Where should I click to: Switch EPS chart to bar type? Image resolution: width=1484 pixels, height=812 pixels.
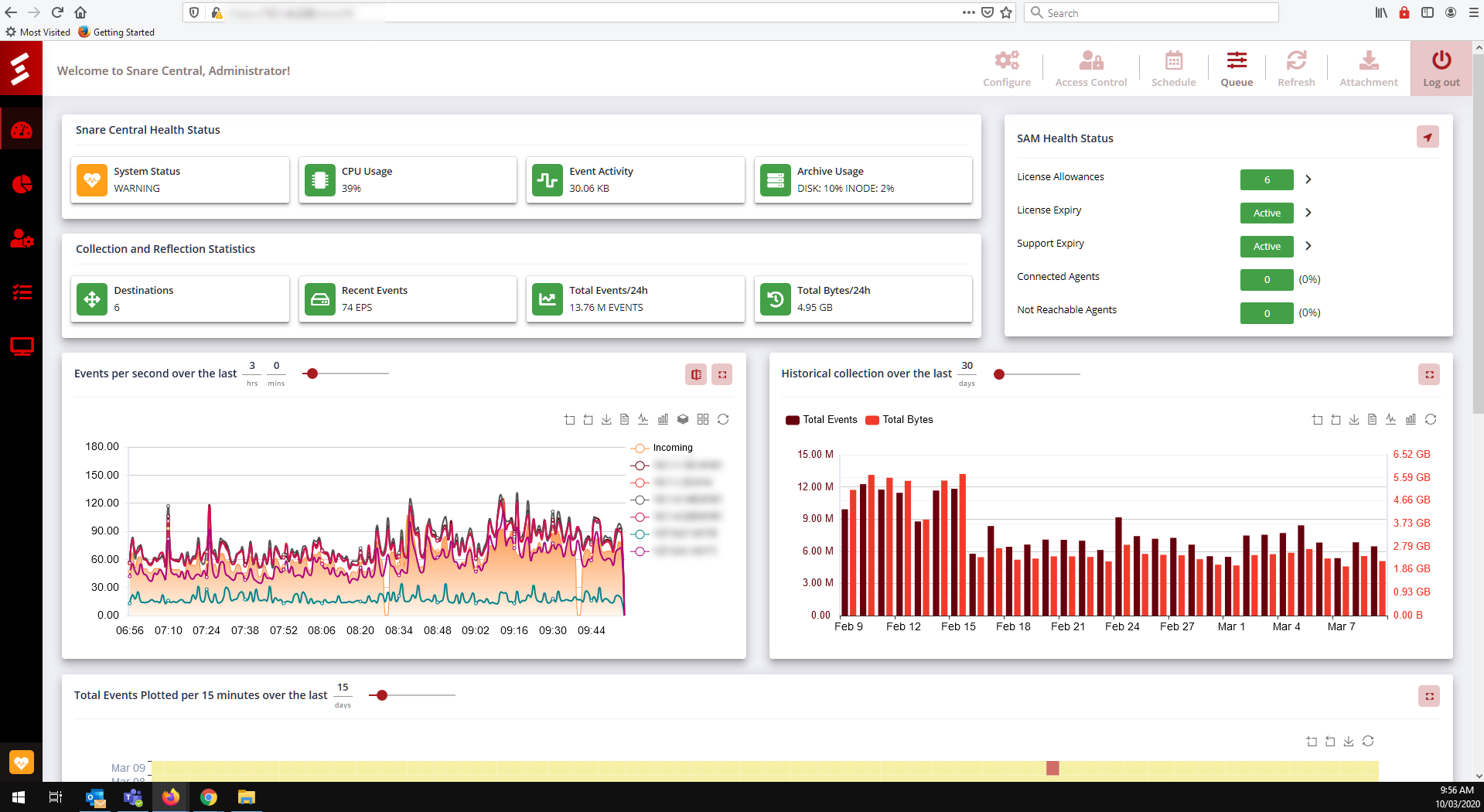pyautogui.click(x=663, y=419)
